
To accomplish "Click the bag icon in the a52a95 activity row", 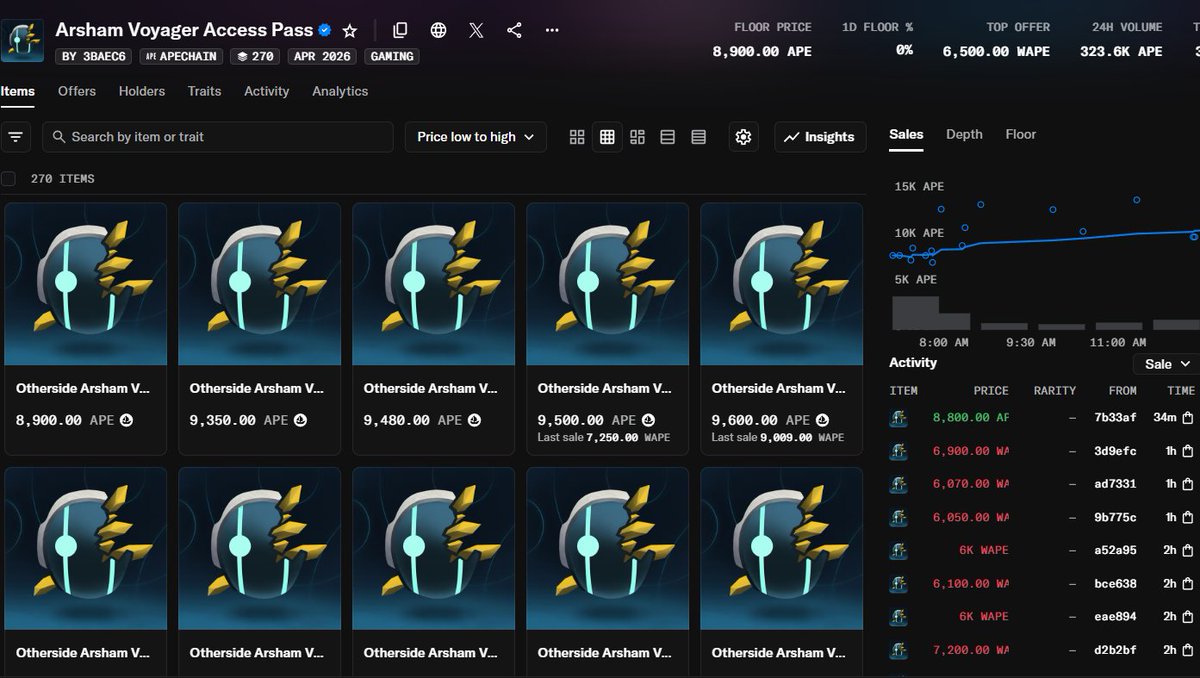I will (x=1188, y=550).
